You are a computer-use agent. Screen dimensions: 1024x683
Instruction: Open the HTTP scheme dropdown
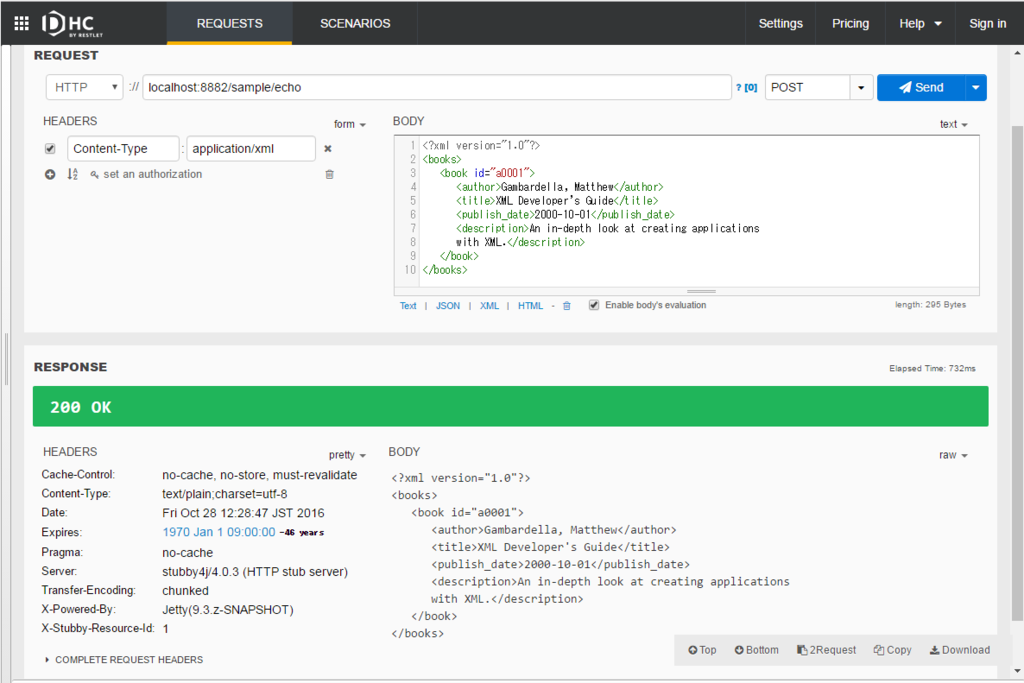[85, 87]
